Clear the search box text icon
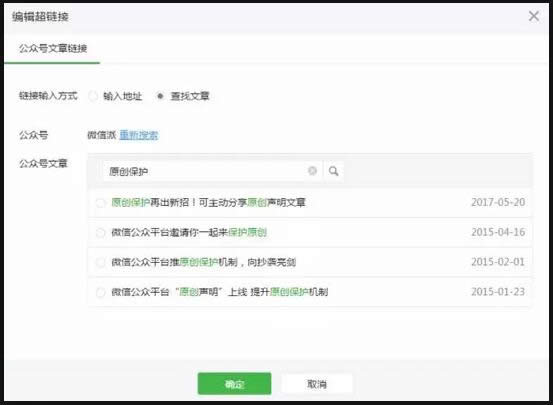This screenshot has width=553, height=405. pos(312,171)
